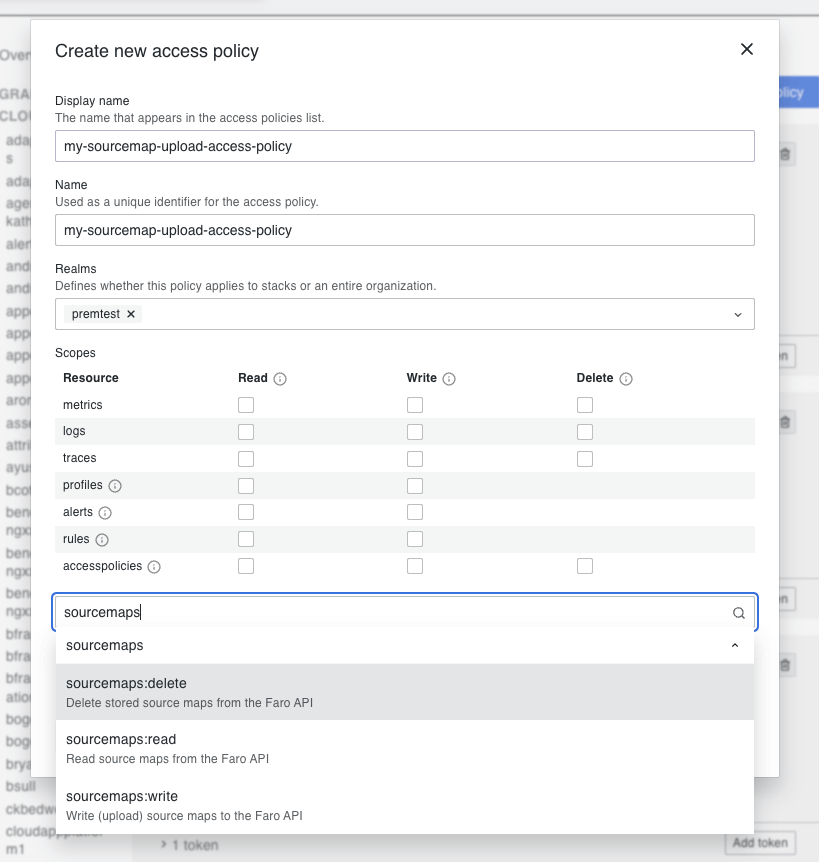Click the info icon beside alerts resource
The width and height of the screenshot is (819, 862).
click(x=105, y=513)
